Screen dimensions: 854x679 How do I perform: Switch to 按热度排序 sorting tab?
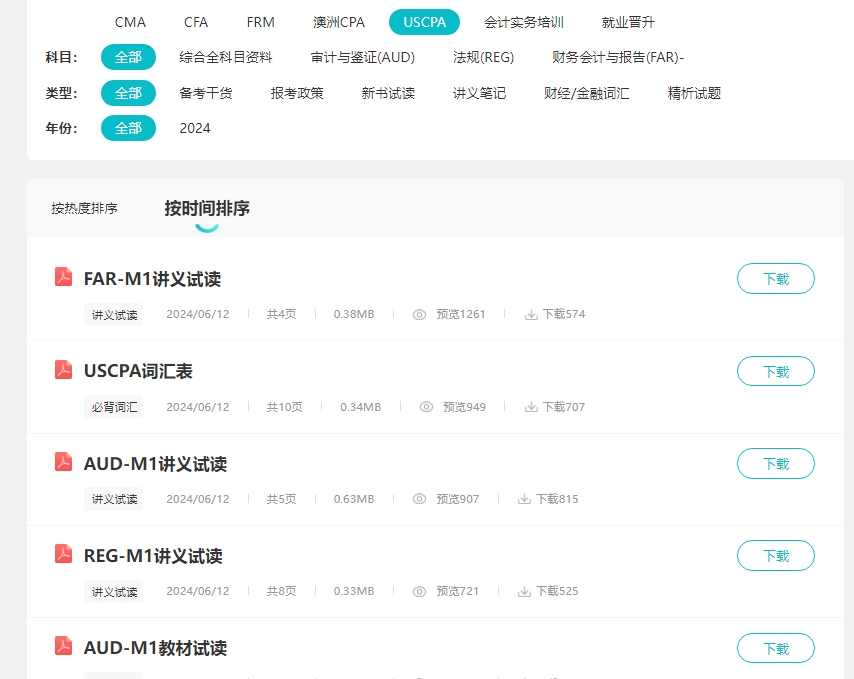coord(85,209)
